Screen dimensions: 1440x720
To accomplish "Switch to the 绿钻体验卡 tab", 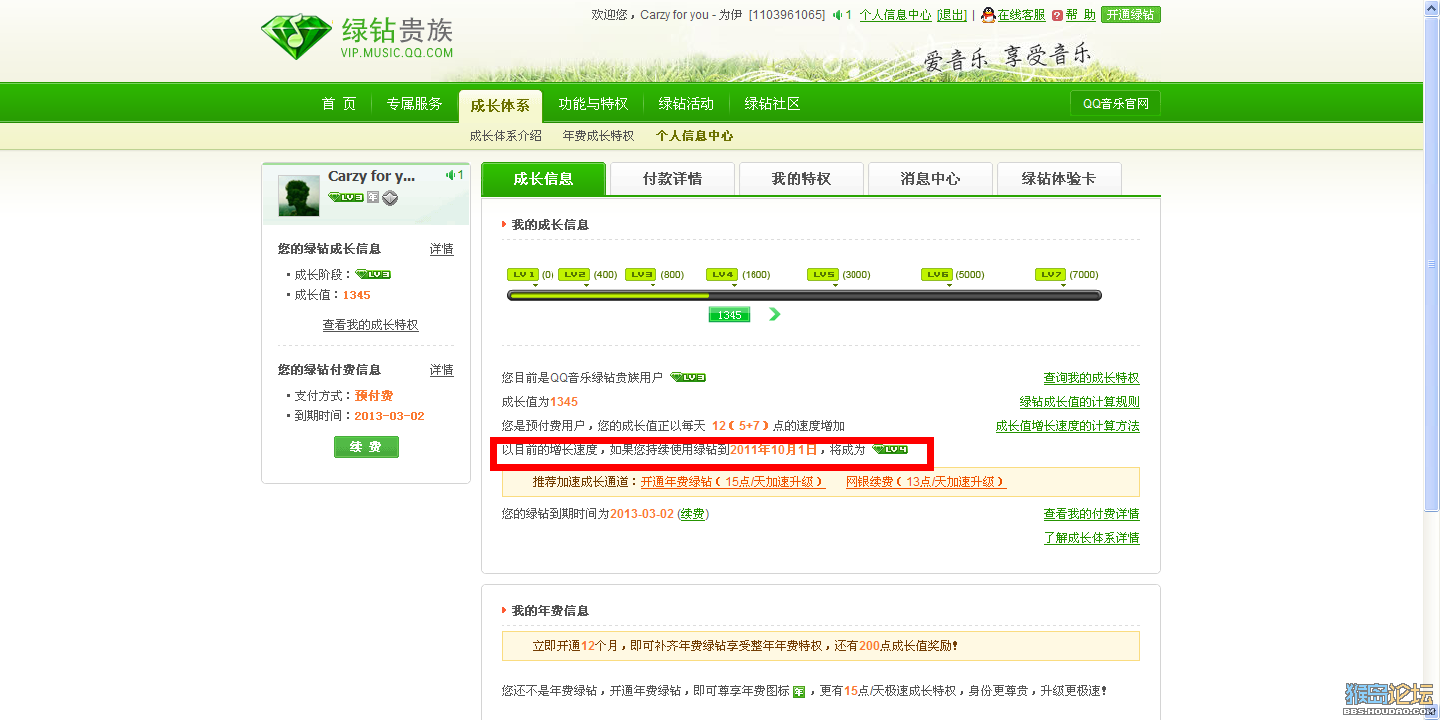I will pyautogui.click(x=1059, y=179).
